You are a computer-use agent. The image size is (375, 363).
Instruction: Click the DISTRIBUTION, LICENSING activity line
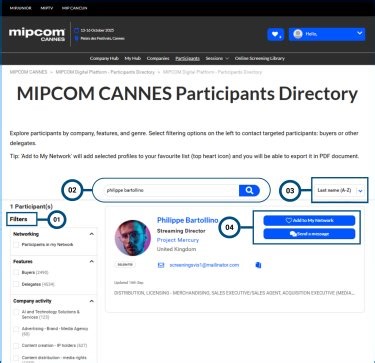tap(234, 293)
